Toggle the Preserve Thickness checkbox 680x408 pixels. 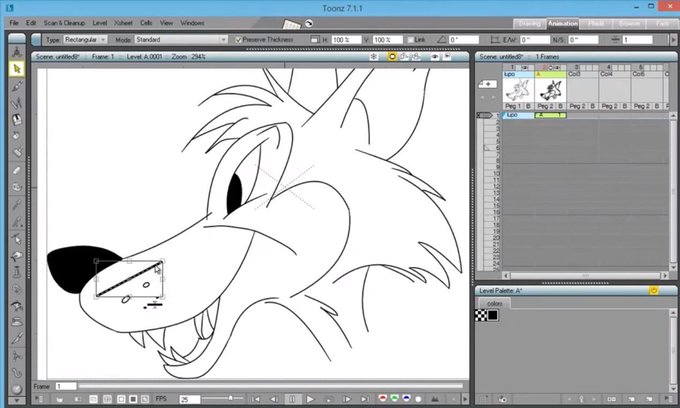pos(238,39)
